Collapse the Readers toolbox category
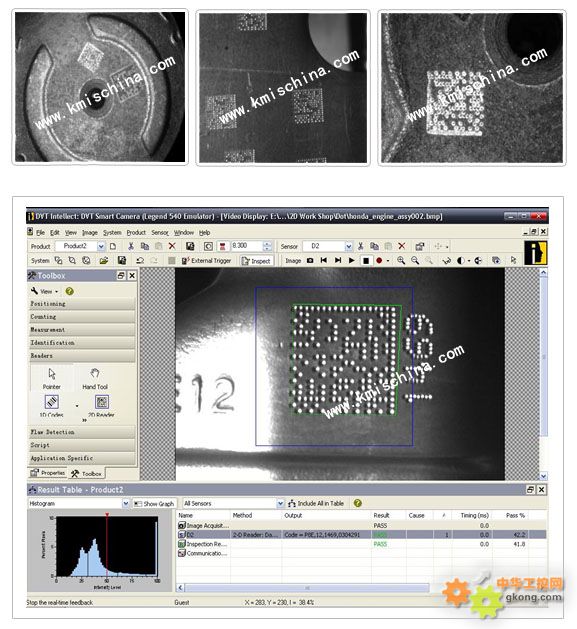Image resolution: width=577 pixels, height=629 pixels. [x=82, y=356]
